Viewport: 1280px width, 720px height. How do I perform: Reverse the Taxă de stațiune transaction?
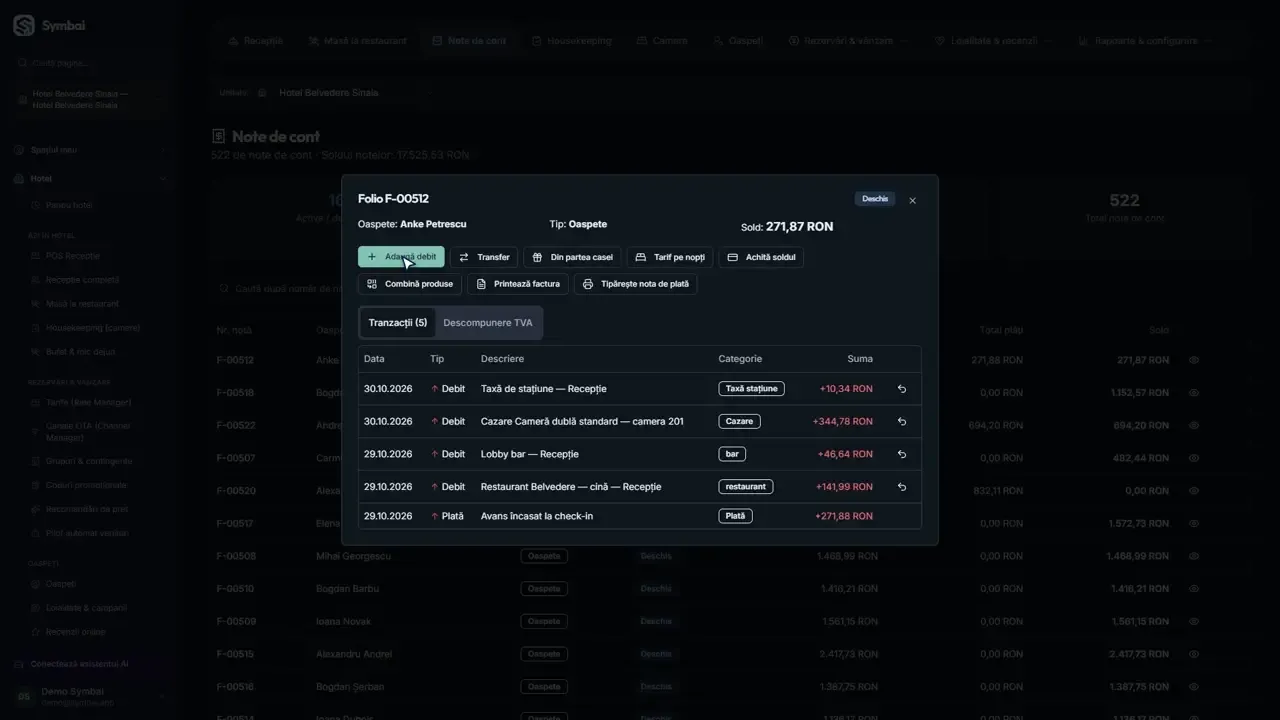902,389
